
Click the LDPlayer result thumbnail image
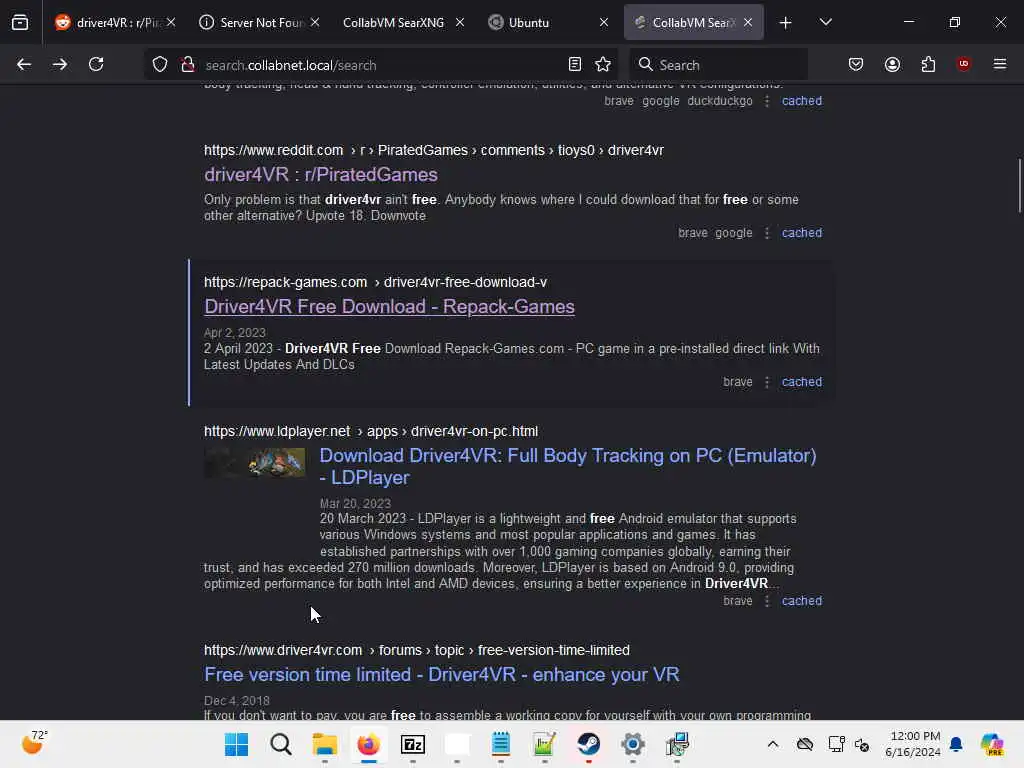pos(255,462)
